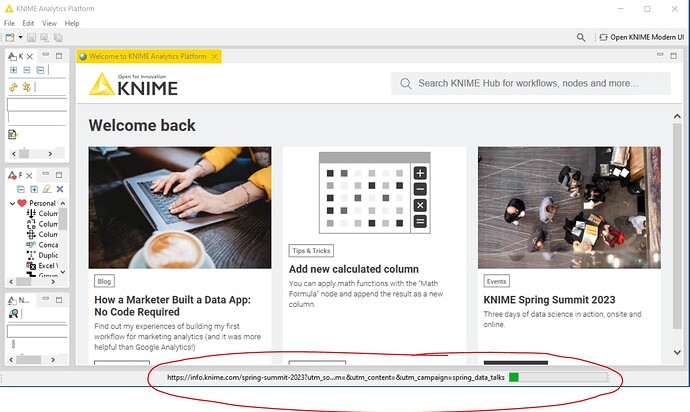This screenshot has height=412, width=690.
Task: Open the New workflow dropdown arrow
Action: [20, 37]
